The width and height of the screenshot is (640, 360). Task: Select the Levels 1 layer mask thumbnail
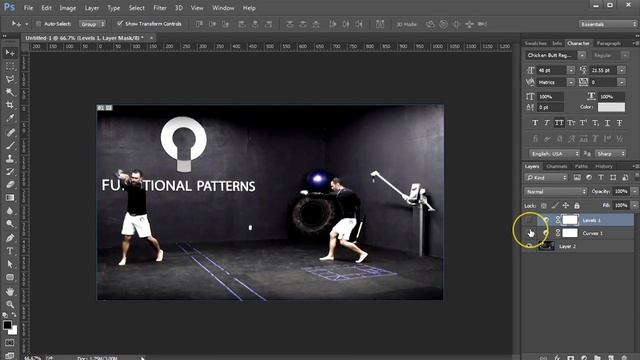pyautogui.click(x=570, y=220)
